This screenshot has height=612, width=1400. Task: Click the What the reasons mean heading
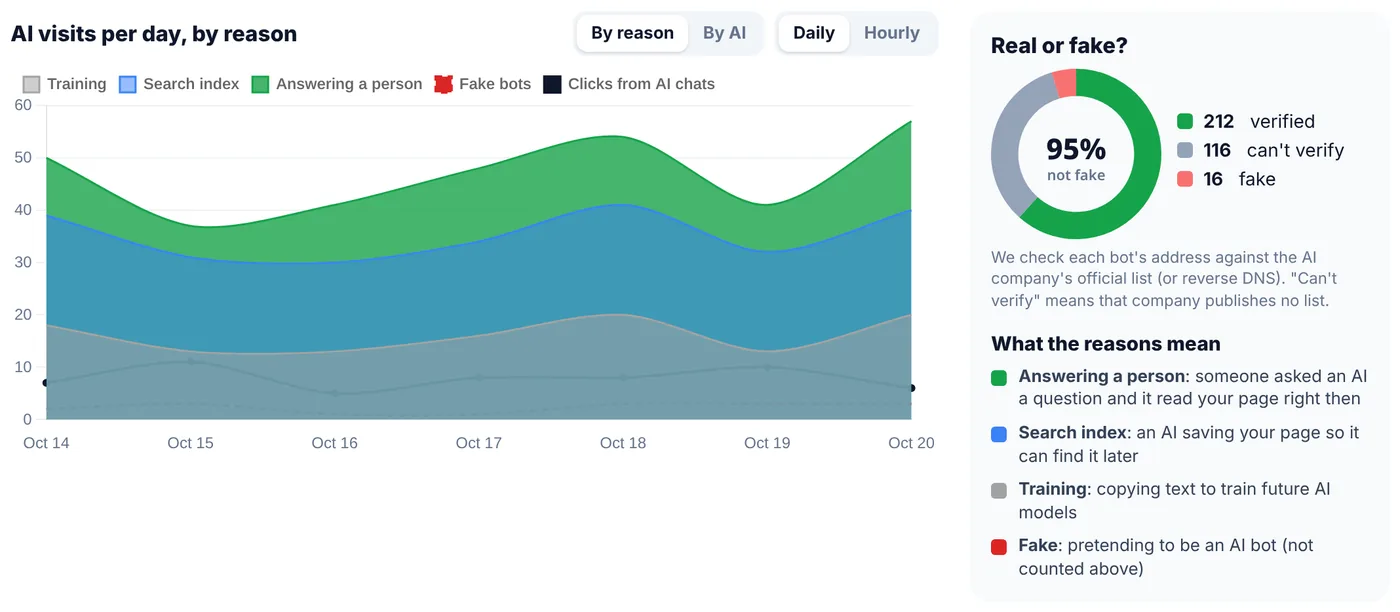pyautogui.click(x=1105, y=344)
